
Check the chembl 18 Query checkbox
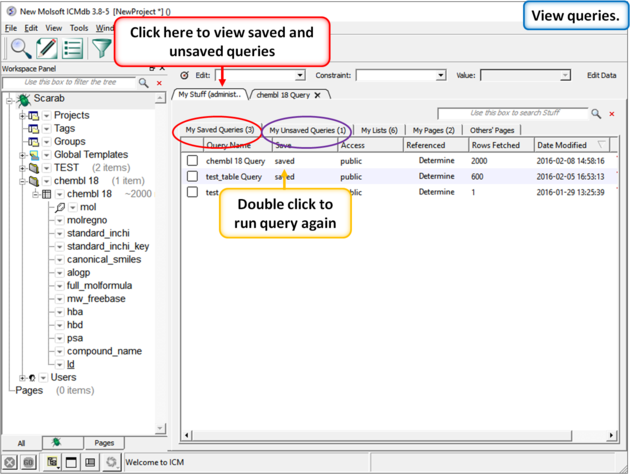pyautogui.click(x=192, y=161)
